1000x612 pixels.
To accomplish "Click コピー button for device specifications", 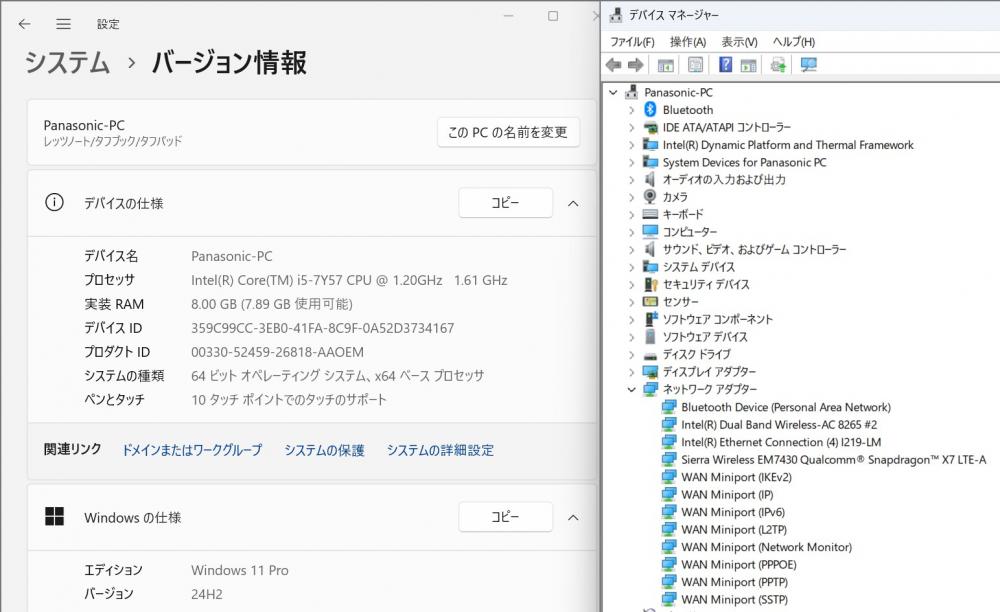I will [505, 203].
